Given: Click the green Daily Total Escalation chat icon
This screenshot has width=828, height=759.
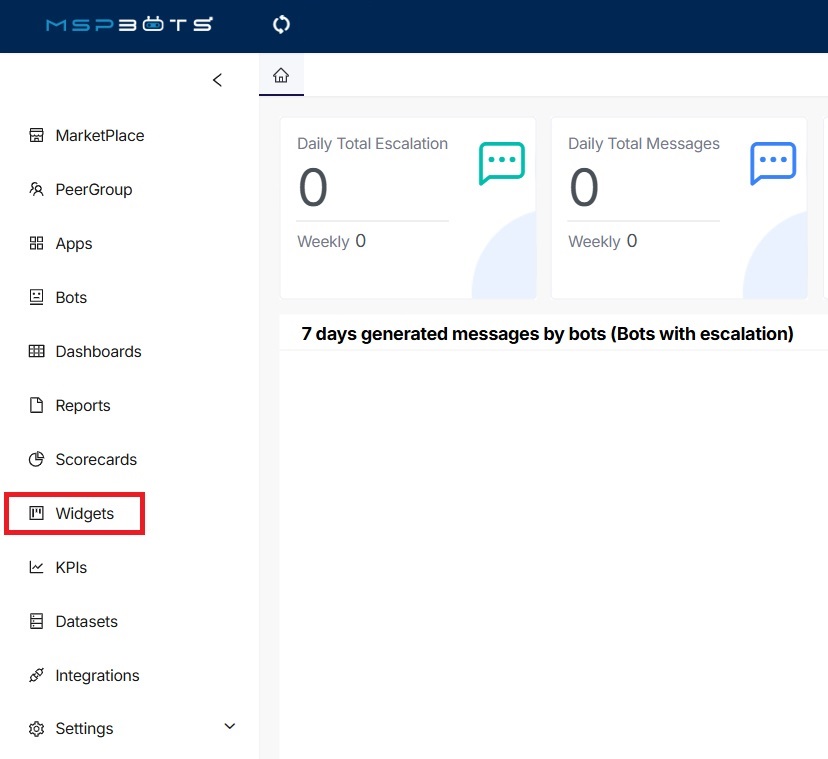Looking at the screenshot, I should point(501,164).
